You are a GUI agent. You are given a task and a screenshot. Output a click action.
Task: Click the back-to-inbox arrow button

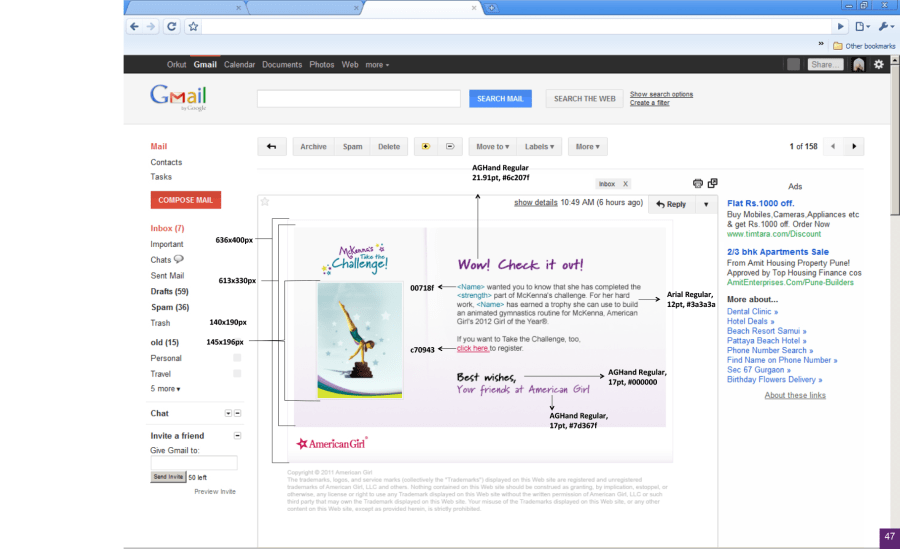click(272, 147)
